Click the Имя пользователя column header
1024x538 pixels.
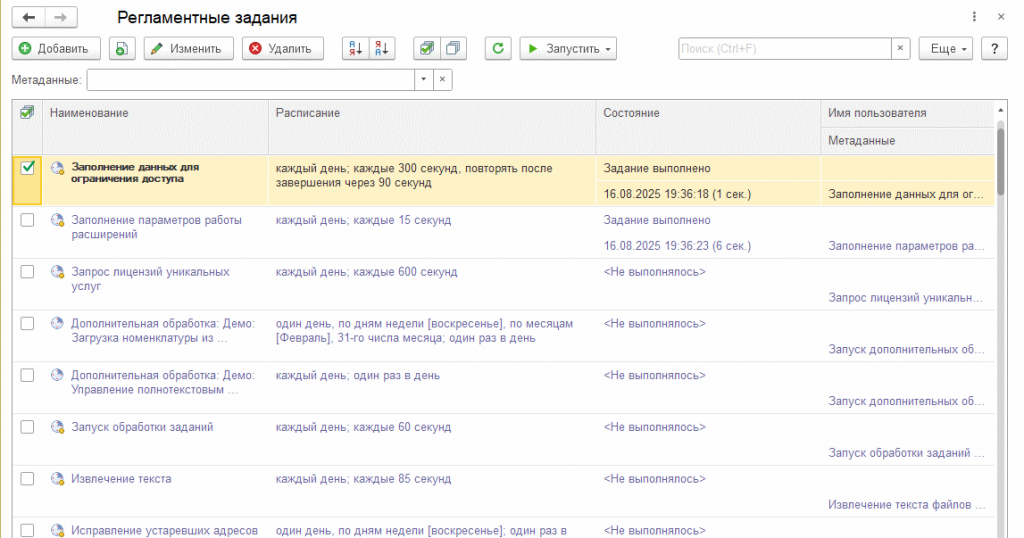point(907,113)
